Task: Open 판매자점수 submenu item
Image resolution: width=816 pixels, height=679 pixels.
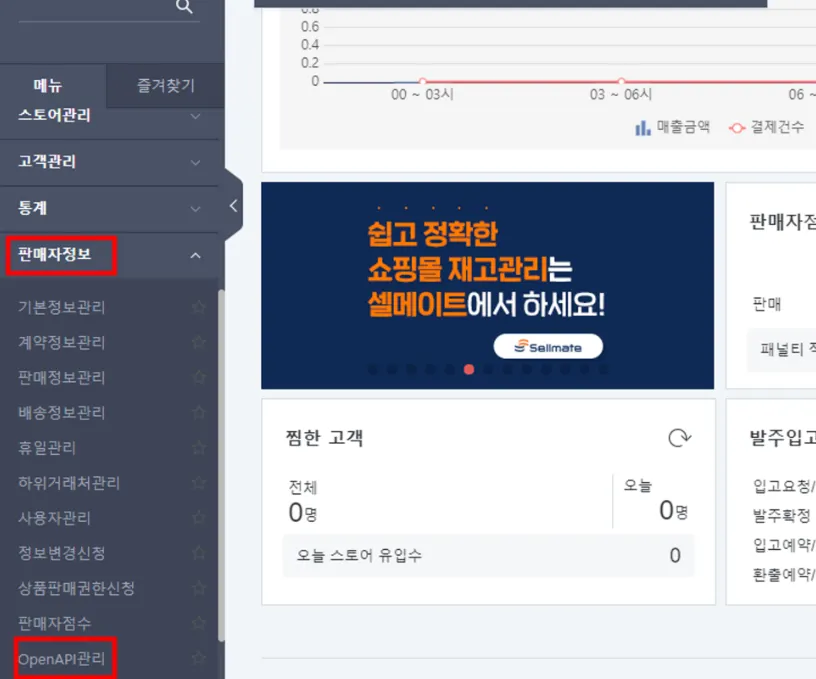Action: tap(54, 623)
